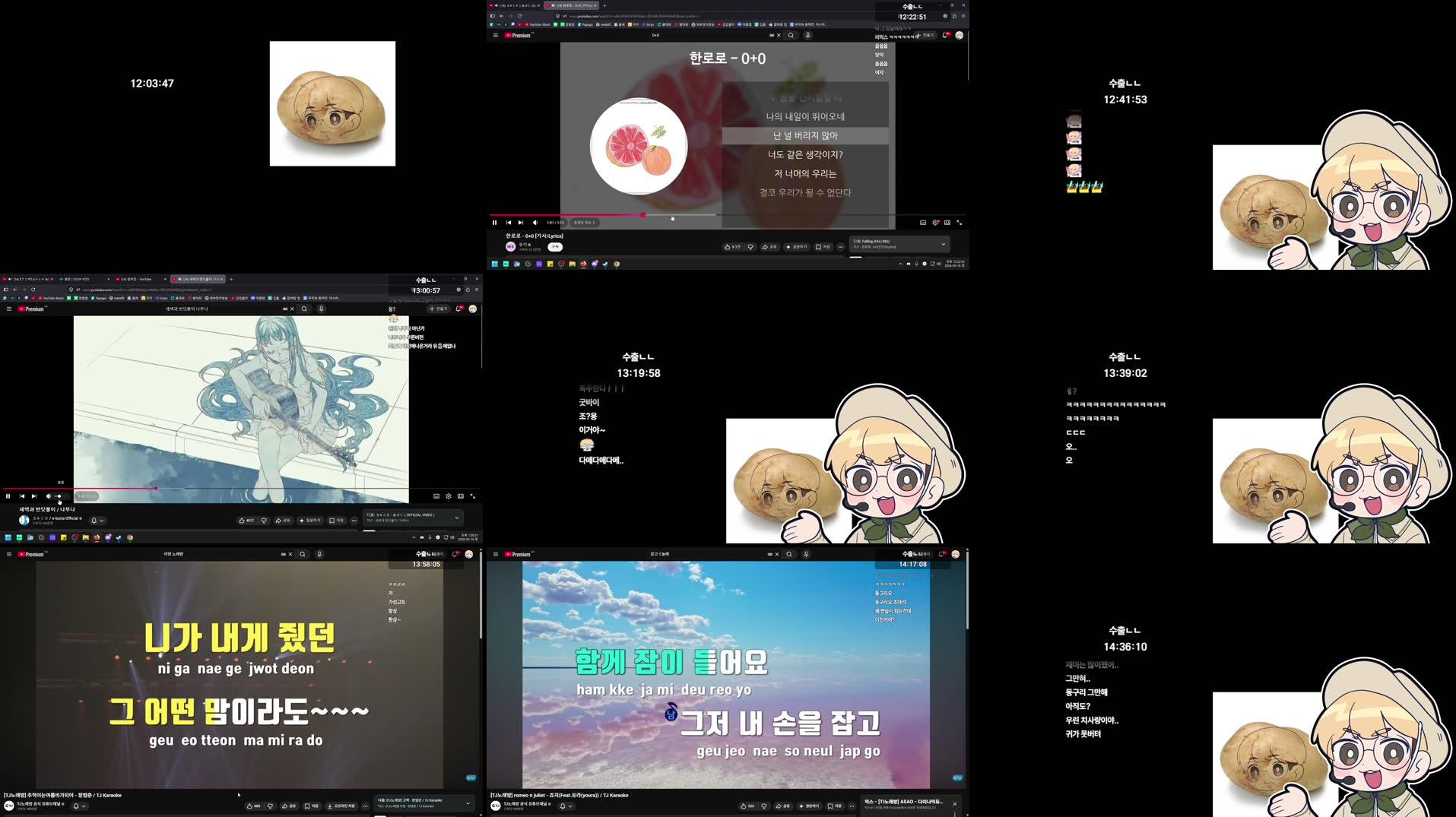Open File Explorer in 0+0 window taskbar
Screen dimensions: 1456x817
point(572,264)
